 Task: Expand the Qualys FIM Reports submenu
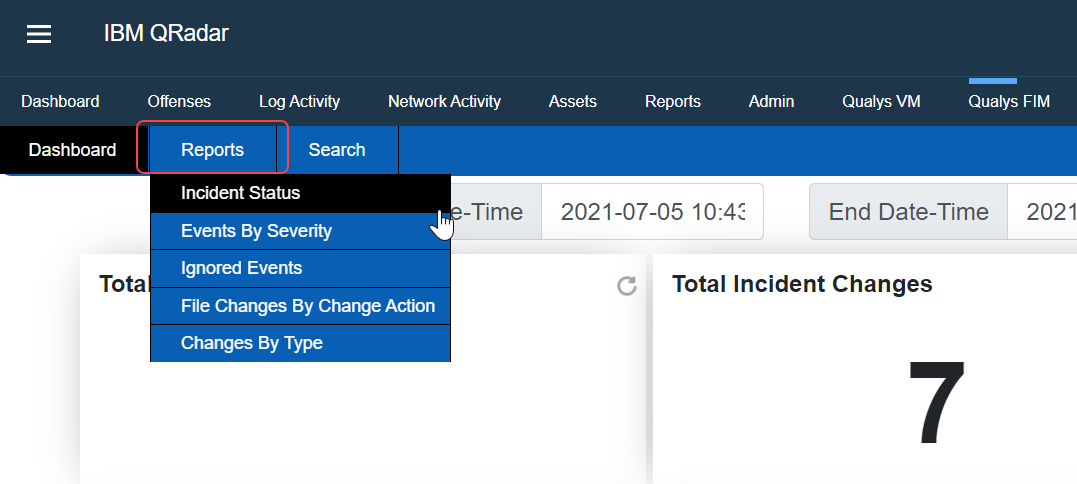click(212, 150)
